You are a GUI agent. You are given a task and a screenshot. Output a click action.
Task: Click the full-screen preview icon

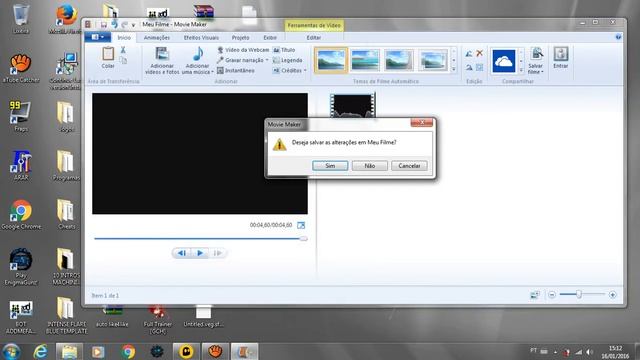coord(301,225)
